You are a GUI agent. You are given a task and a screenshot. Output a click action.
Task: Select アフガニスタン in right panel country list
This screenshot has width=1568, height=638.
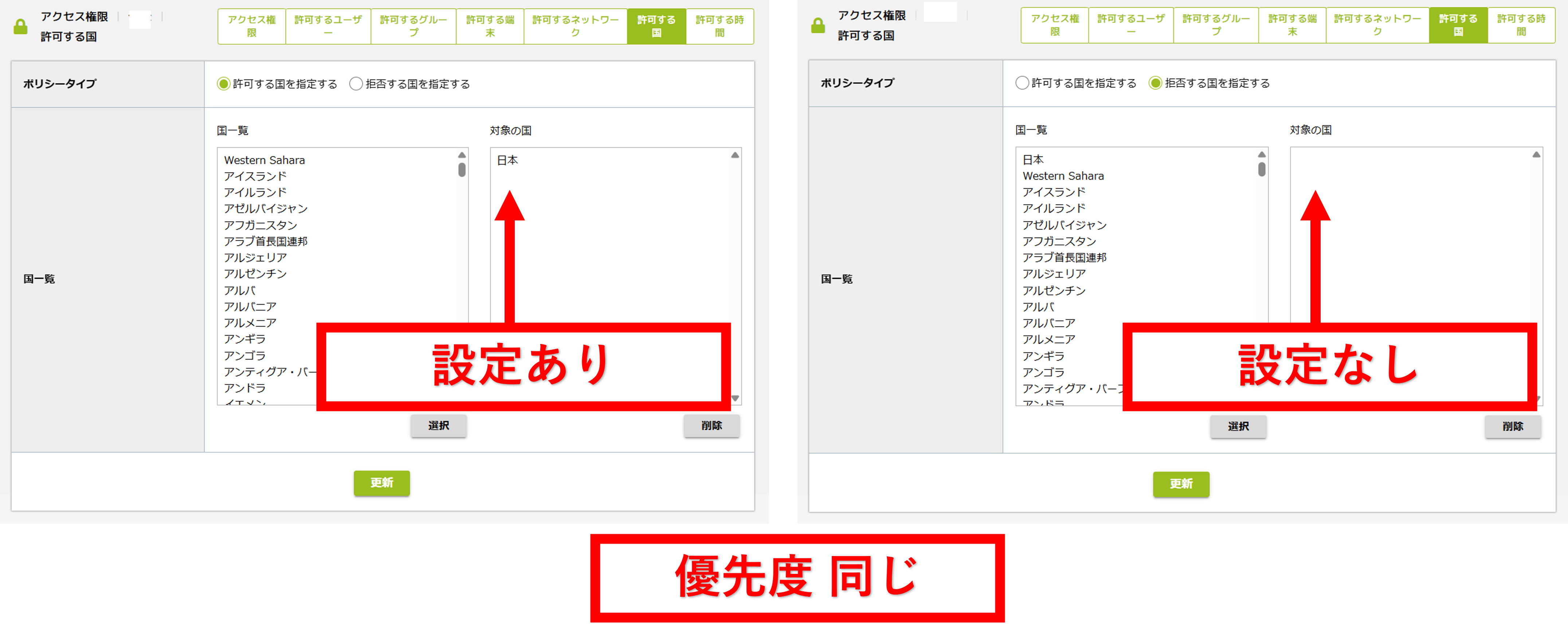[1059, 241]
